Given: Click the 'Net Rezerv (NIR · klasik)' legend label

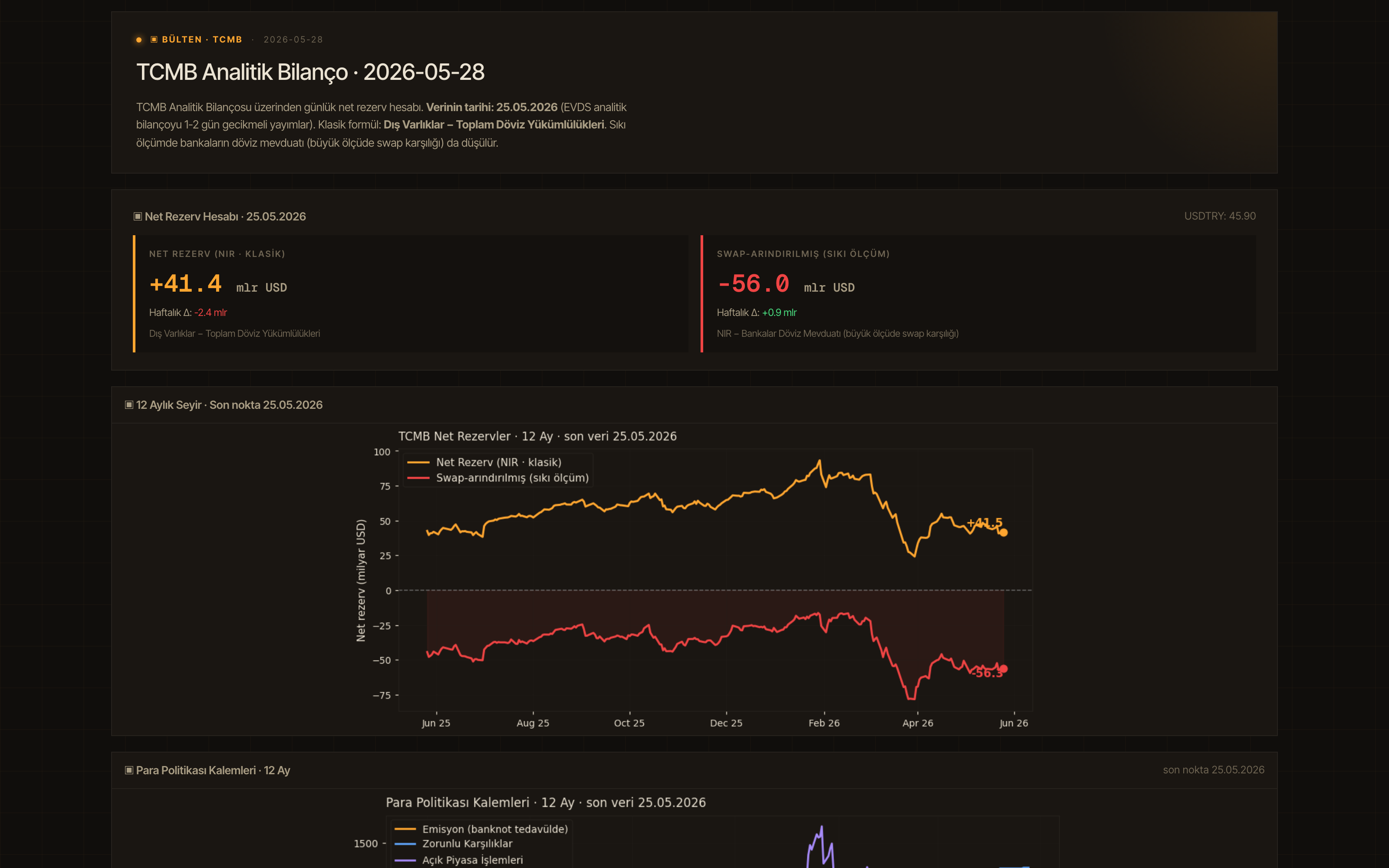Looking at the screenshot, I should pyautogui.click(x=499, y=462).
